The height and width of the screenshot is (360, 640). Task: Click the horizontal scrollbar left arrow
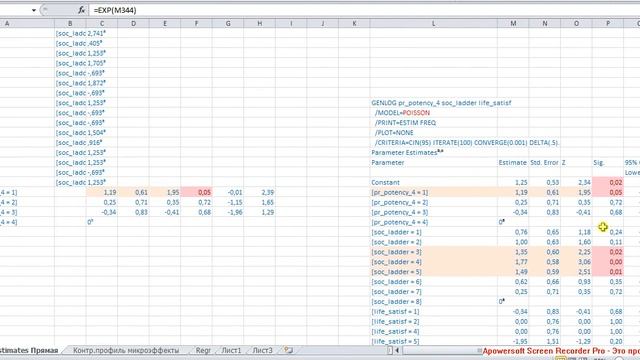coord(397,350)
